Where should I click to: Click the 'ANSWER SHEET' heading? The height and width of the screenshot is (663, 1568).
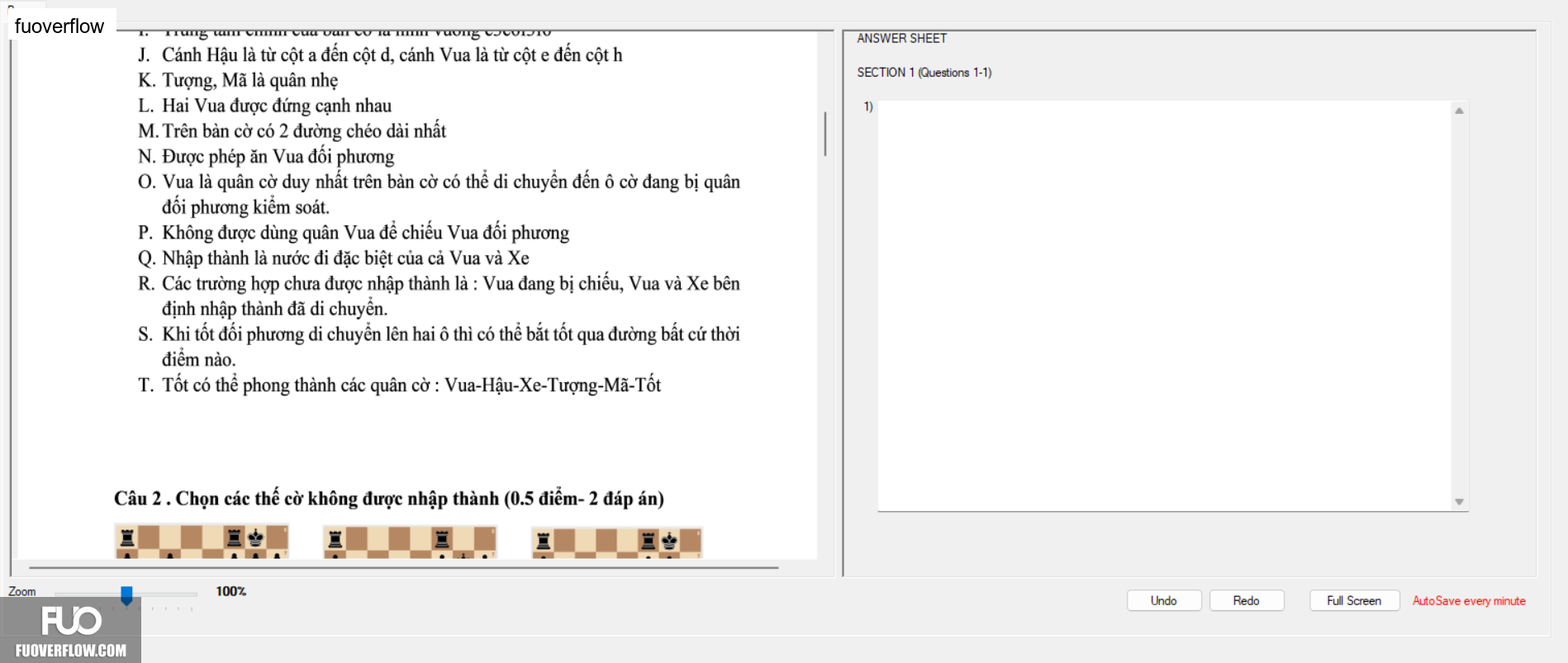click(901, 38)
